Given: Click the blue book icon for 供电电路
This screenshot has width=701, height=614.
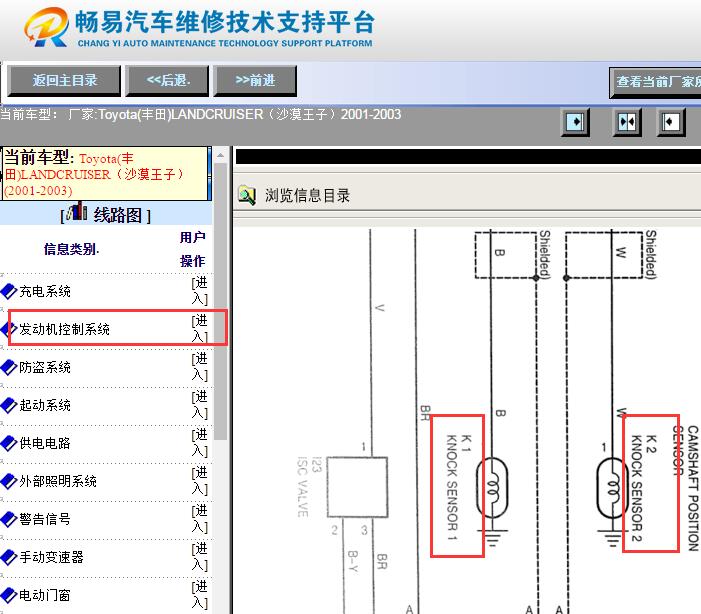Looking at the screenshot, I should coord(9,444).
